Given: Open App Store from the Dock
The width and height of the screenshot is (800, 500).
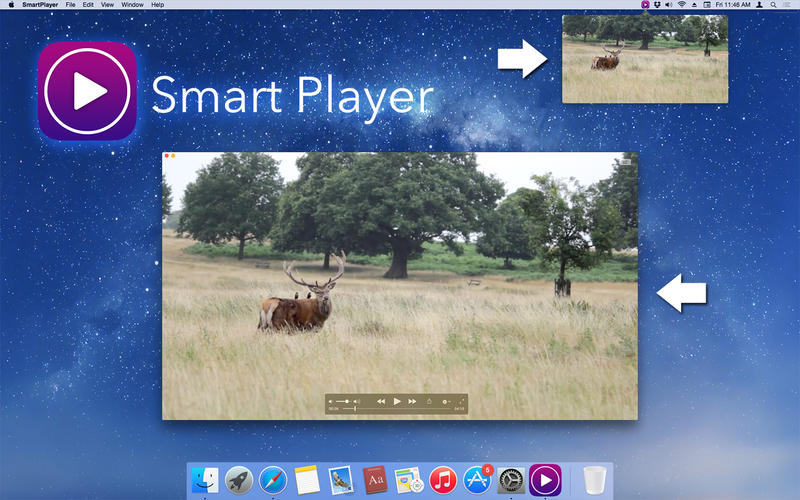Looking at the screenshot, I should click(x=477, y=480).
